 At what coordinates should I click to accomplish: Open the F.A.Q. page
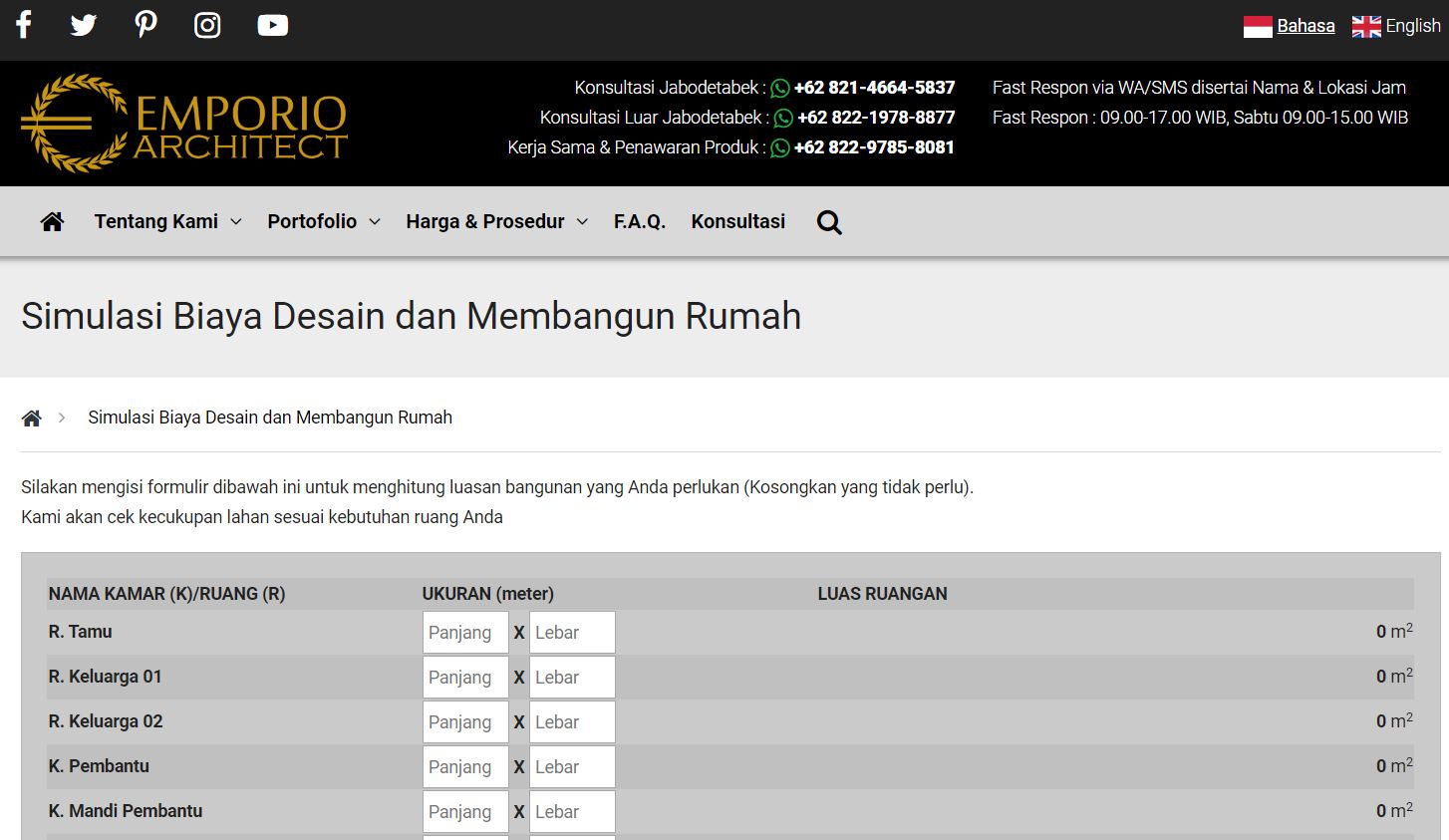click(x=640, y=221)
